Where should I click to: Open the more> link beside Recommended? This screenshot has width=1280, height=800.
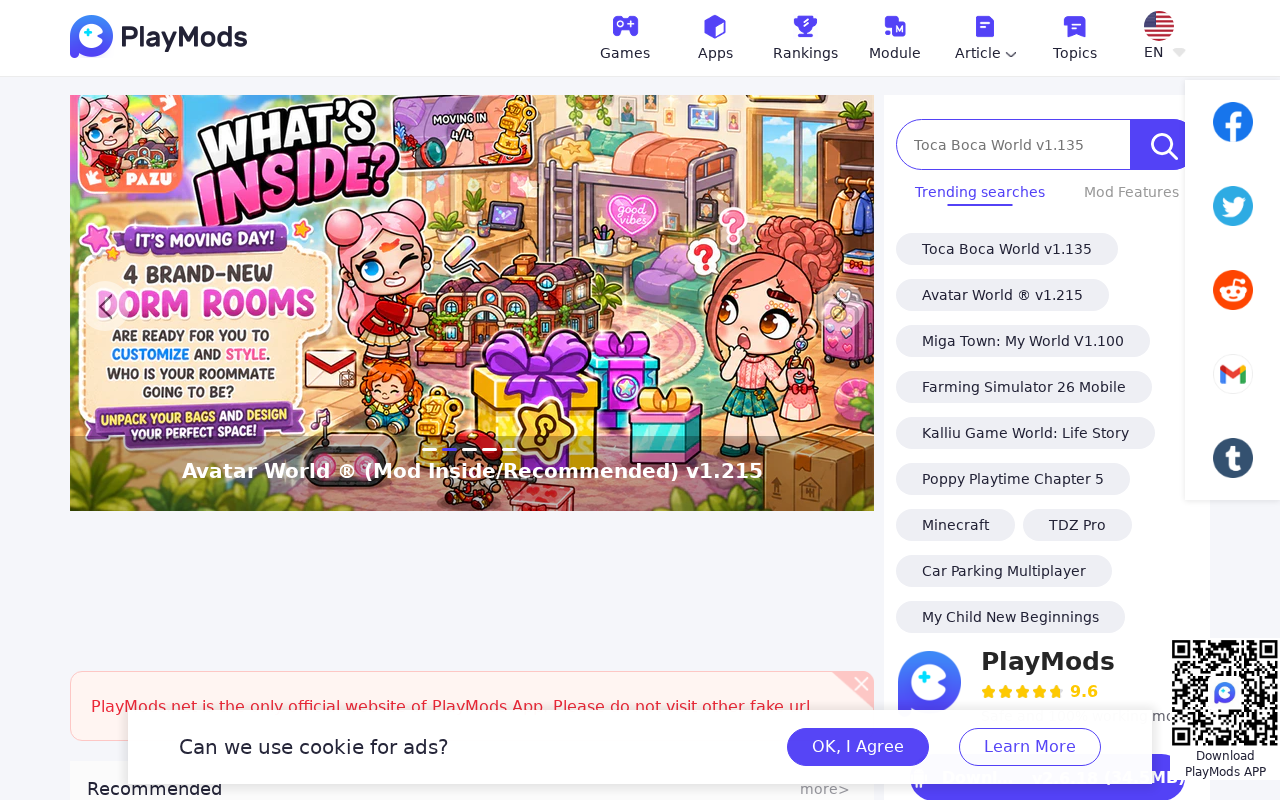pyautogui.click(x=824, y=789)
